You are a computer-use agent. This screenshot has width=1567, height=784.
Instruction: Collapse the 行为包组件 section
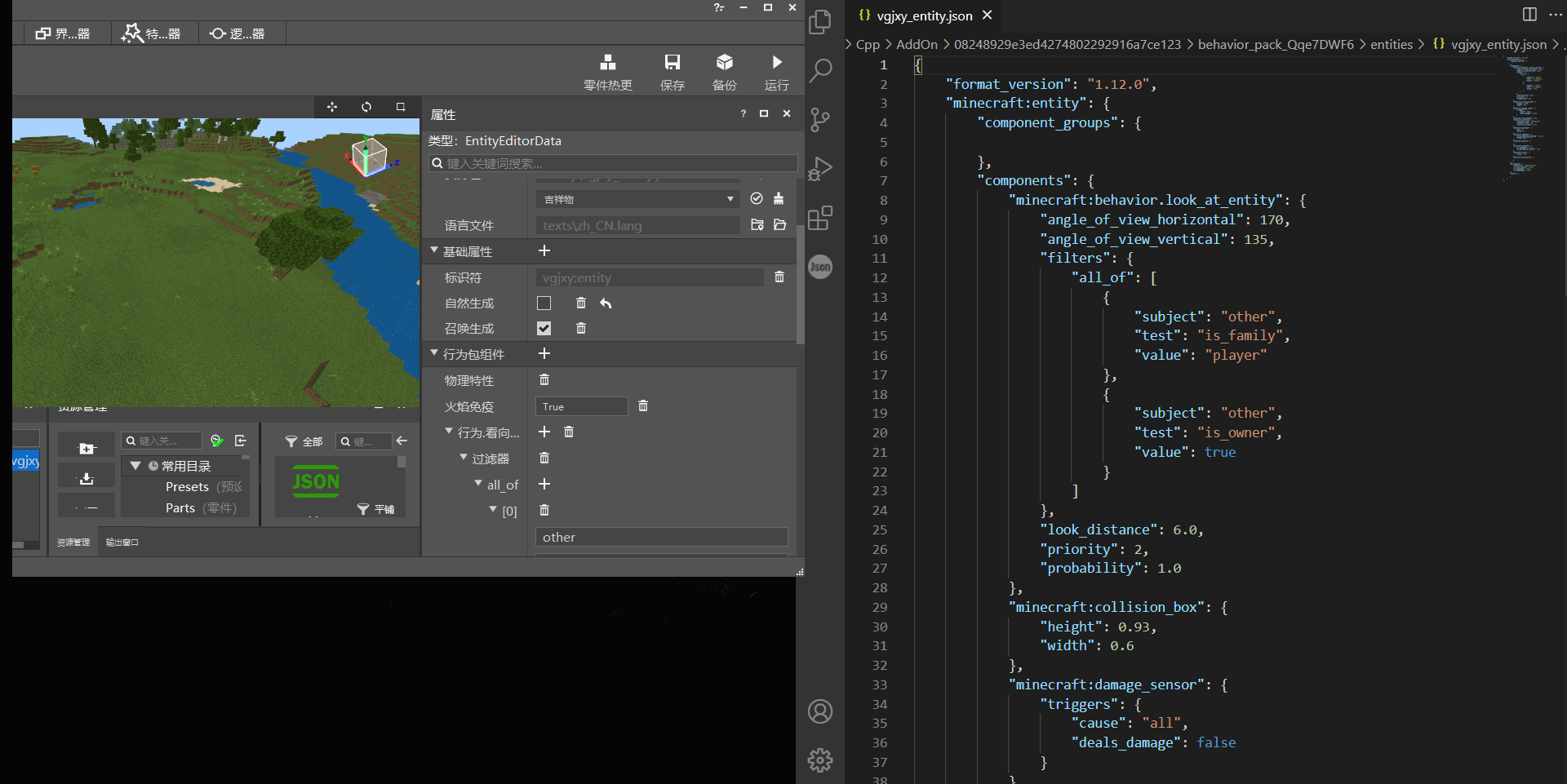434,353
